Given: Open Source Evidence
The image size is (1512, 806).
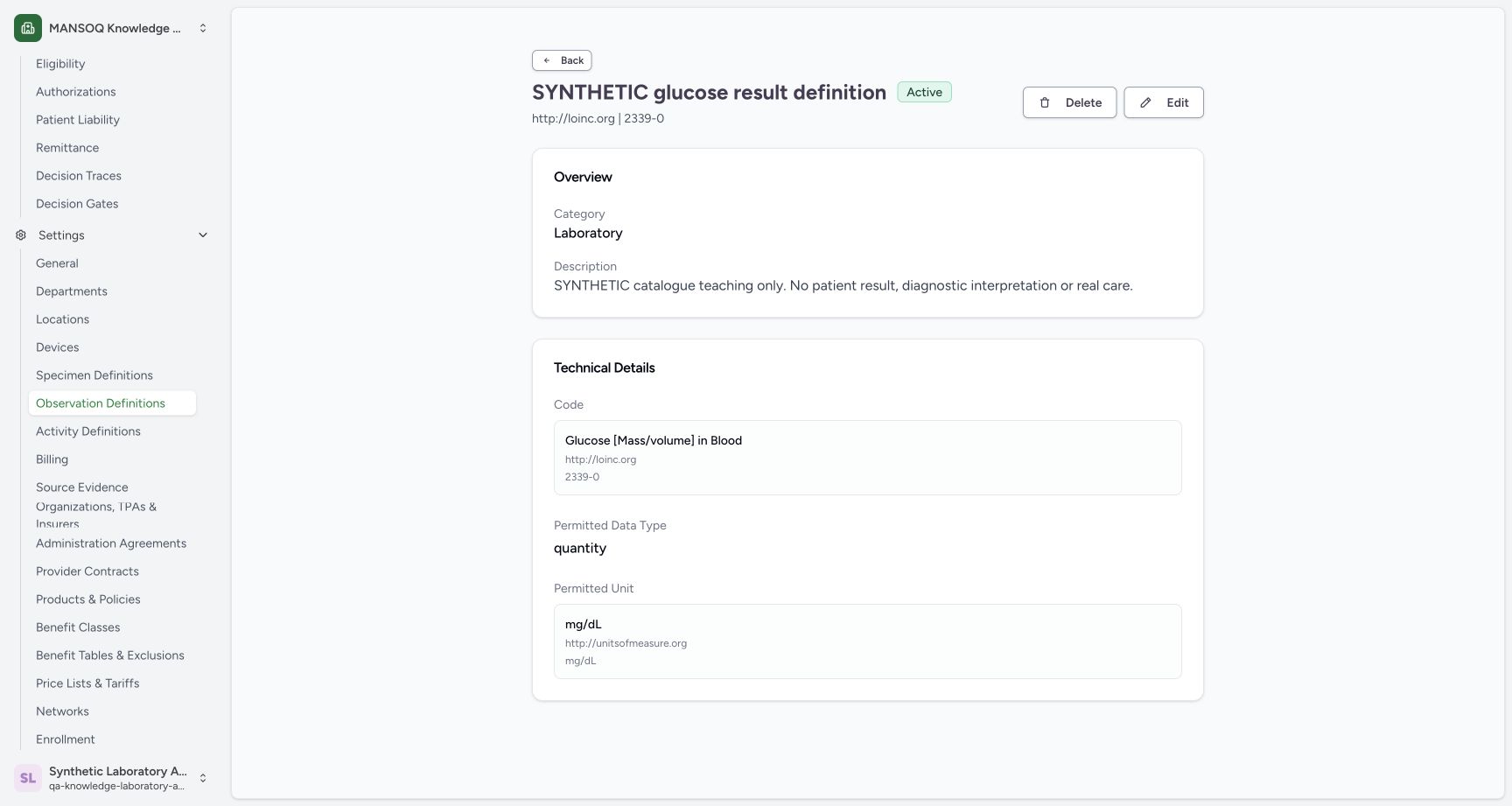Looking at the screenshot, I should [x=82, y=487].
